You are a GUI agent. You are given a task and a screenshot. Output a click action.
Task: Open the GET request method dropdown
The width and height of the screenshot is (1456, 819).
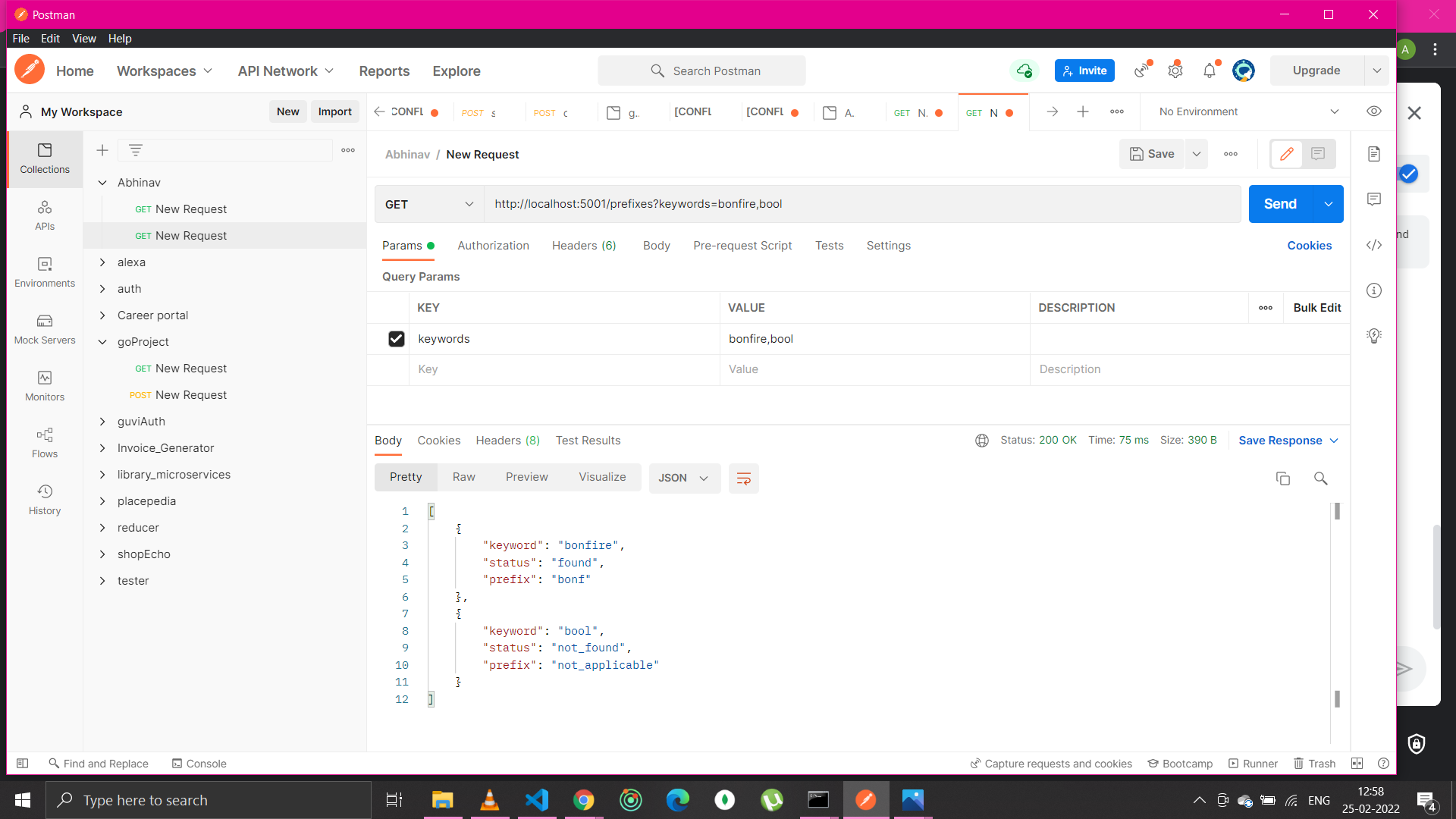click(428, 204)
